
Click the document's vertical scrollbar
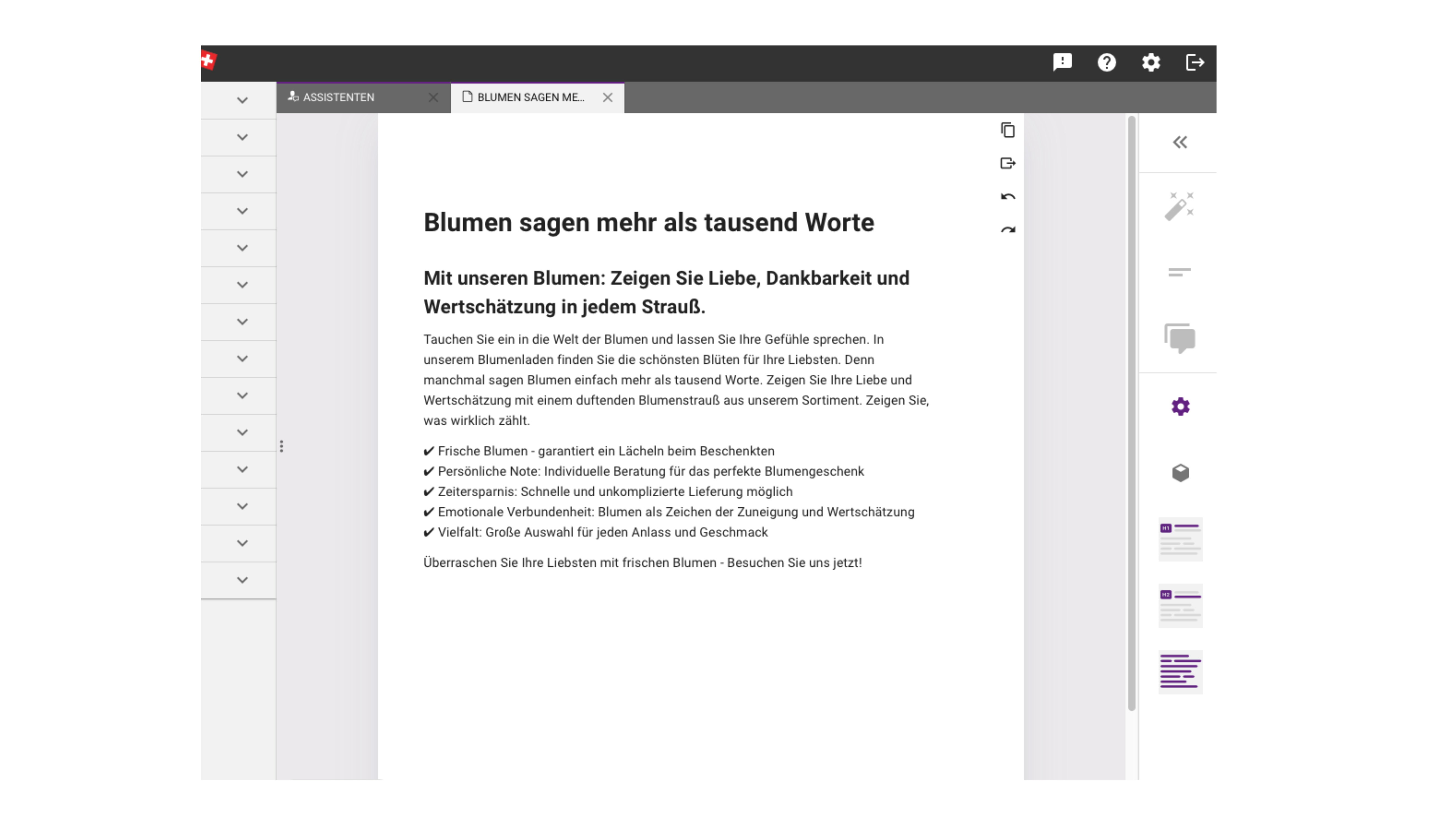1131,413
